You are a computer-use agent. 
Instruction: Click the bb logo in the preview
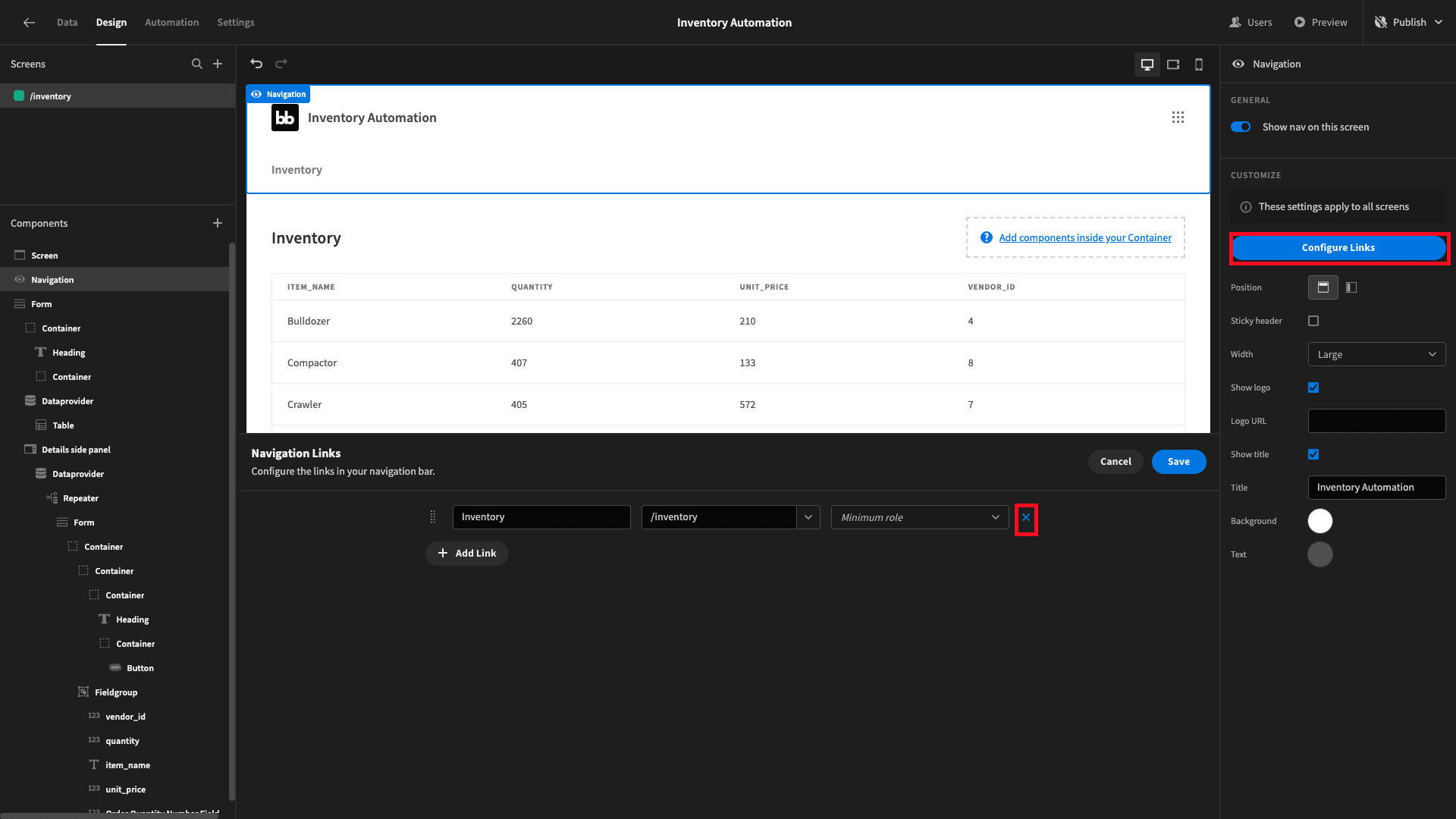pos(285,118)
